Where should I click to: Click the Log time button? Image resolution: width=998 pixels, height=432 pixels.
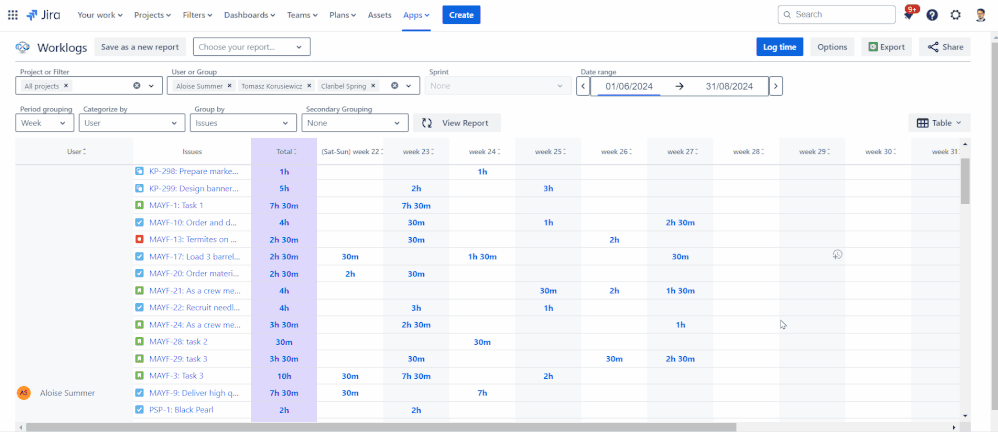pos(780,47)
